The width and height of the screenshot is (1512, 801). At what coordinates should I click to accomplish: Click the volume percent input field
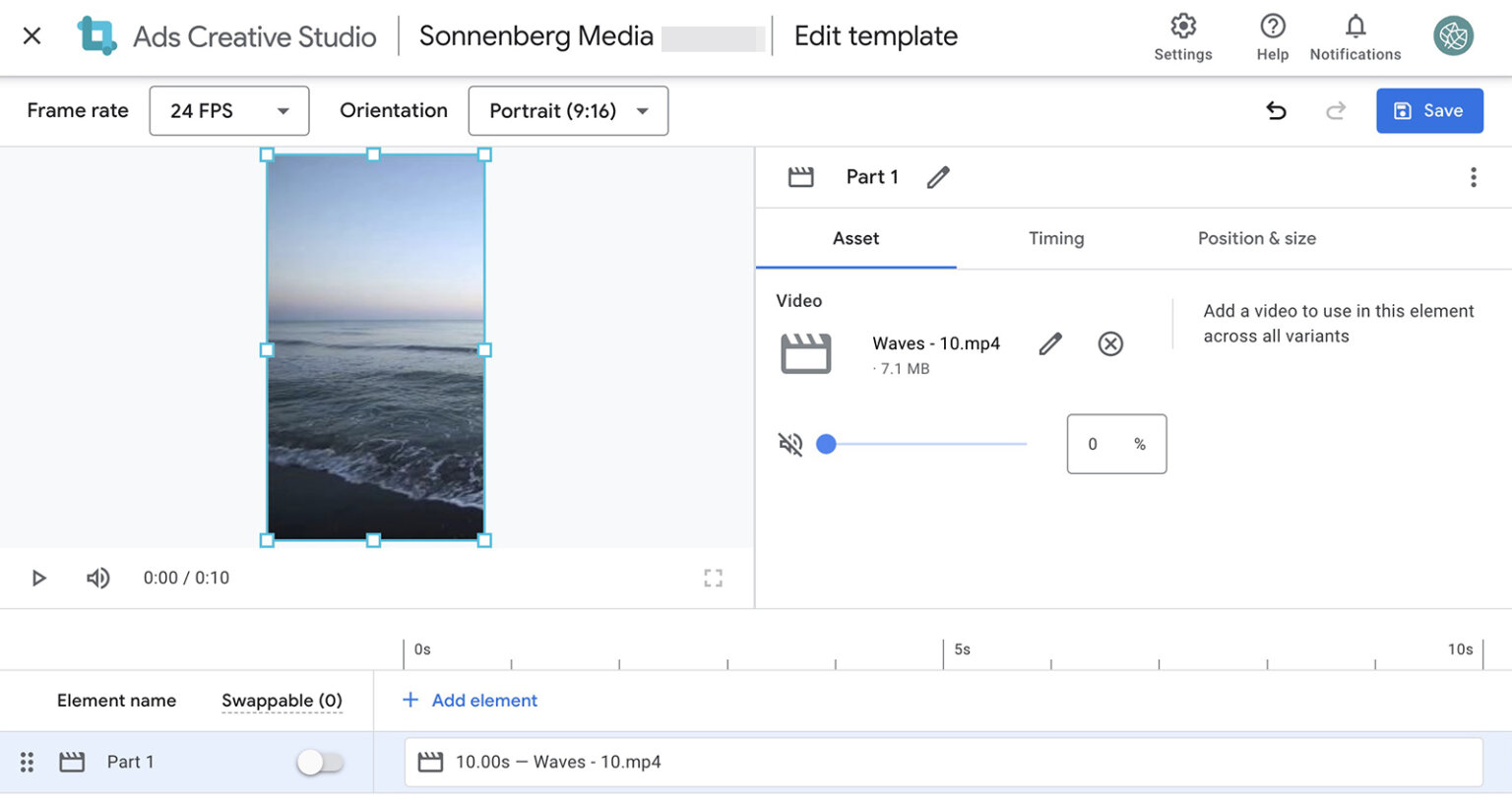coord(1116,444)
